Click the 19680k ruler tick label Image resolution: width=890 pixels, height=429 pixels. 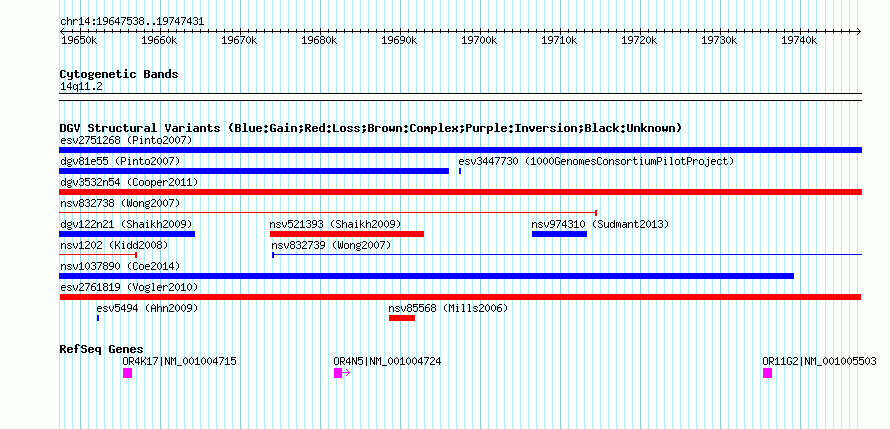(x=319, y=40)
